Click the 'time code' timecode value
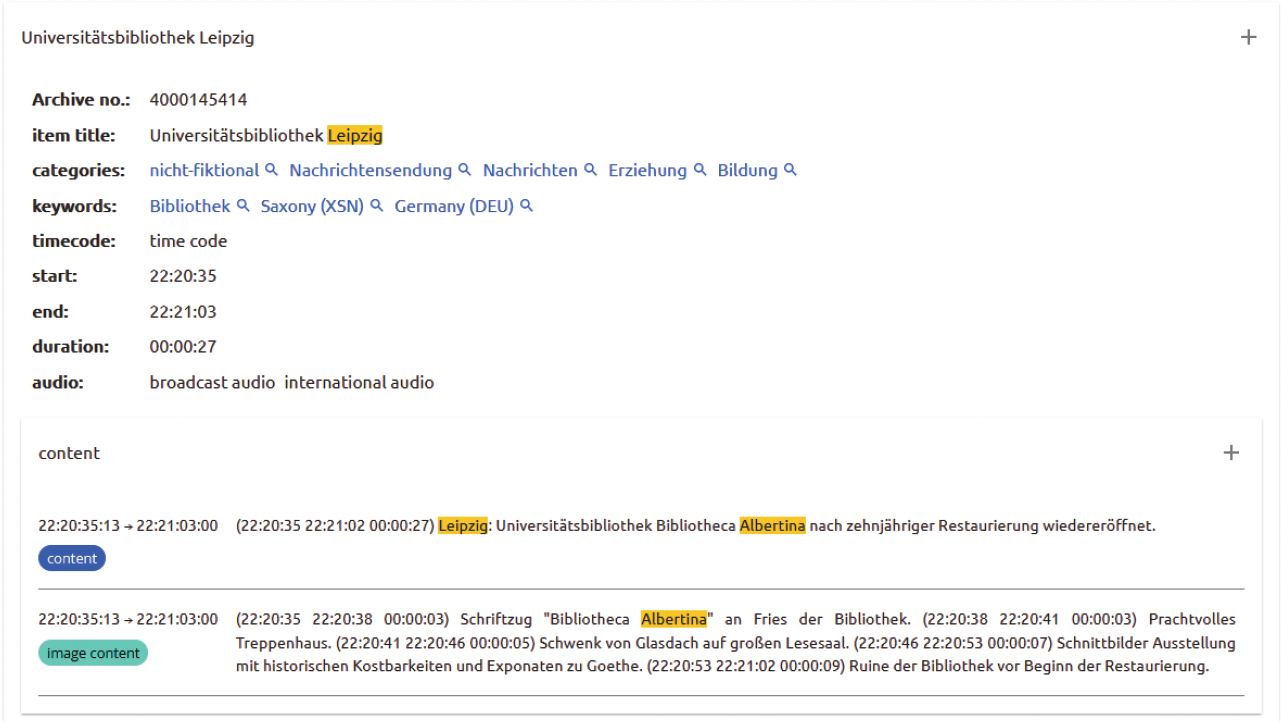1281x722 pixels. (x=188, y=241)
